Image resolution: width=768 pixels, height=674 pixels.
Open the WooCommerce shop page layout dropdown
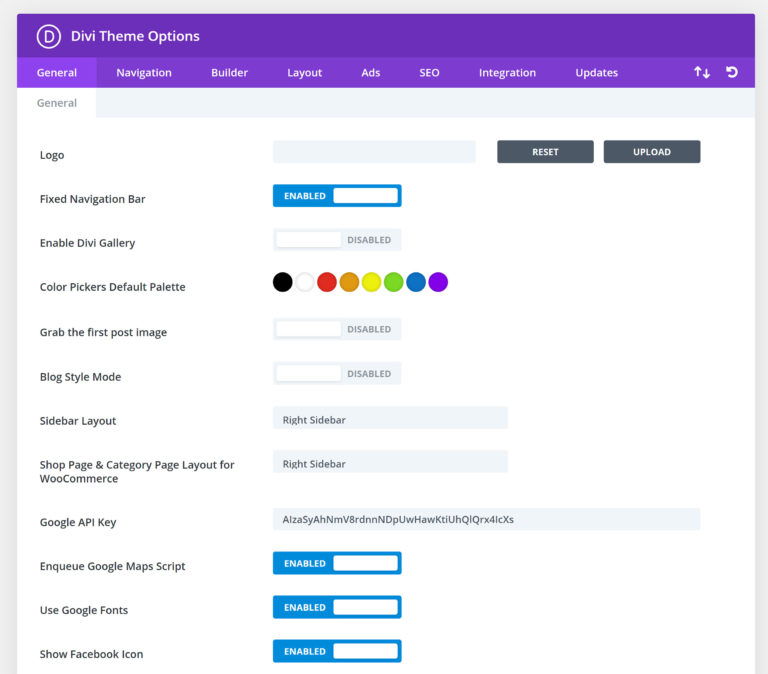[390, 462]
